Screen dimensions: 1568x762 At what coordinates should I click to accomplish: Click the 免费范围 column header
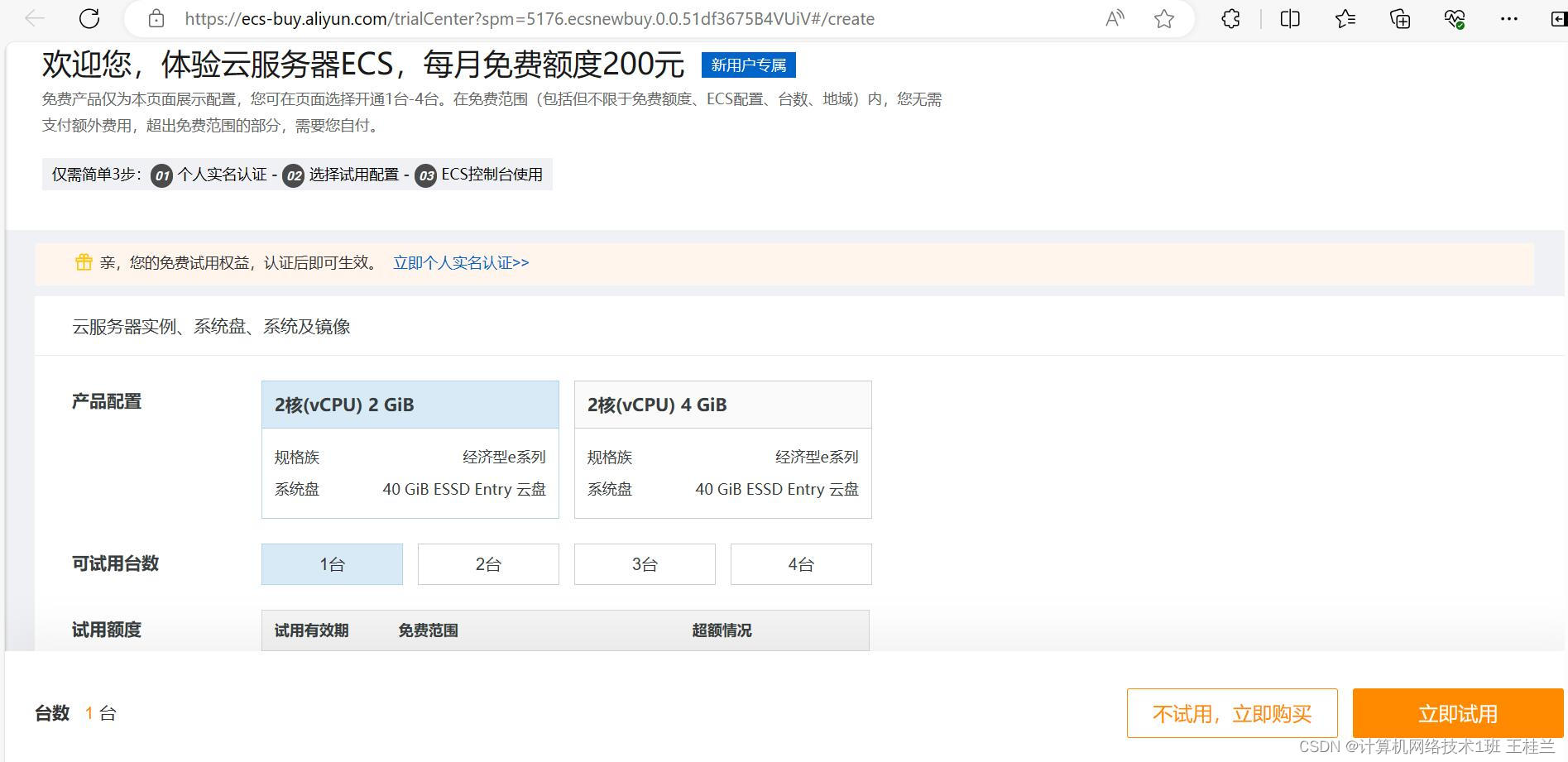point(428,630)
